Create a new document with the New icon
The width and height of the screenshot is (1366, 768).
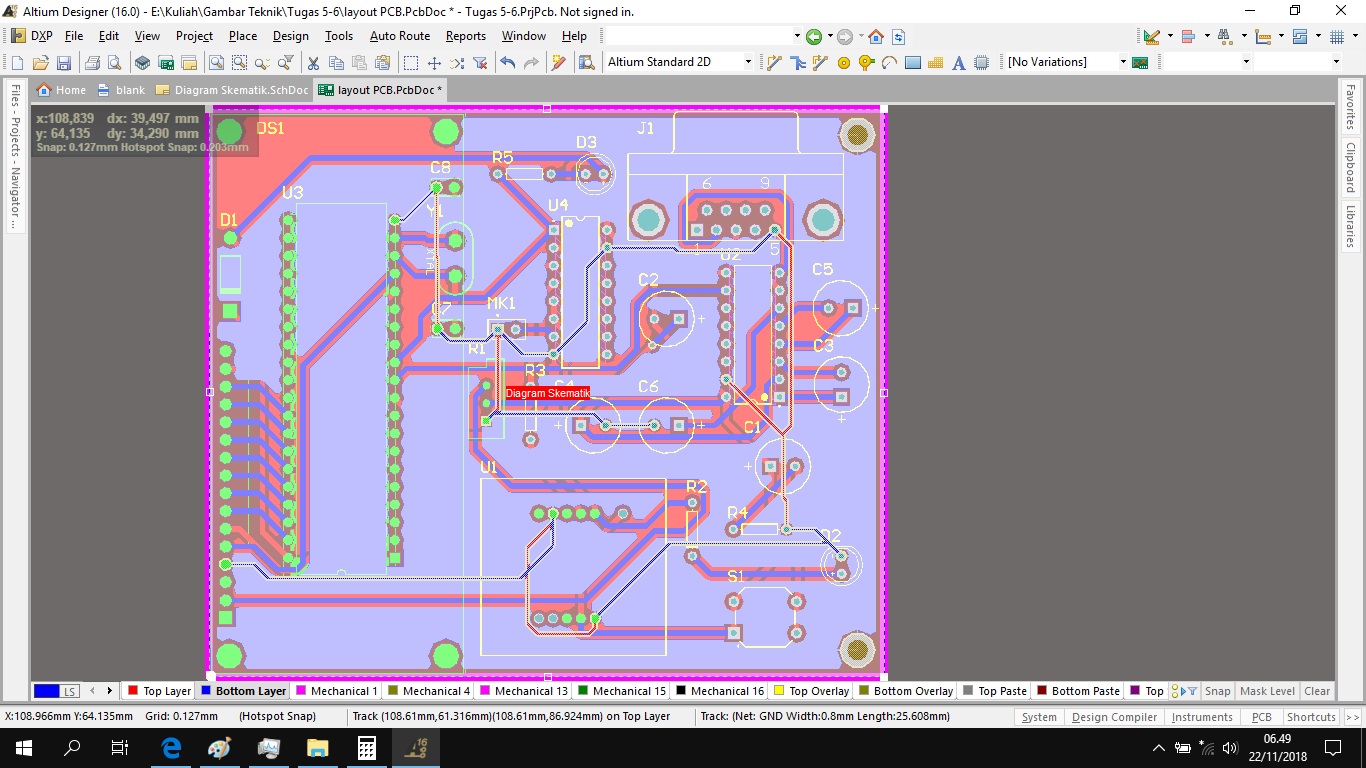click(x=17, y=62)
